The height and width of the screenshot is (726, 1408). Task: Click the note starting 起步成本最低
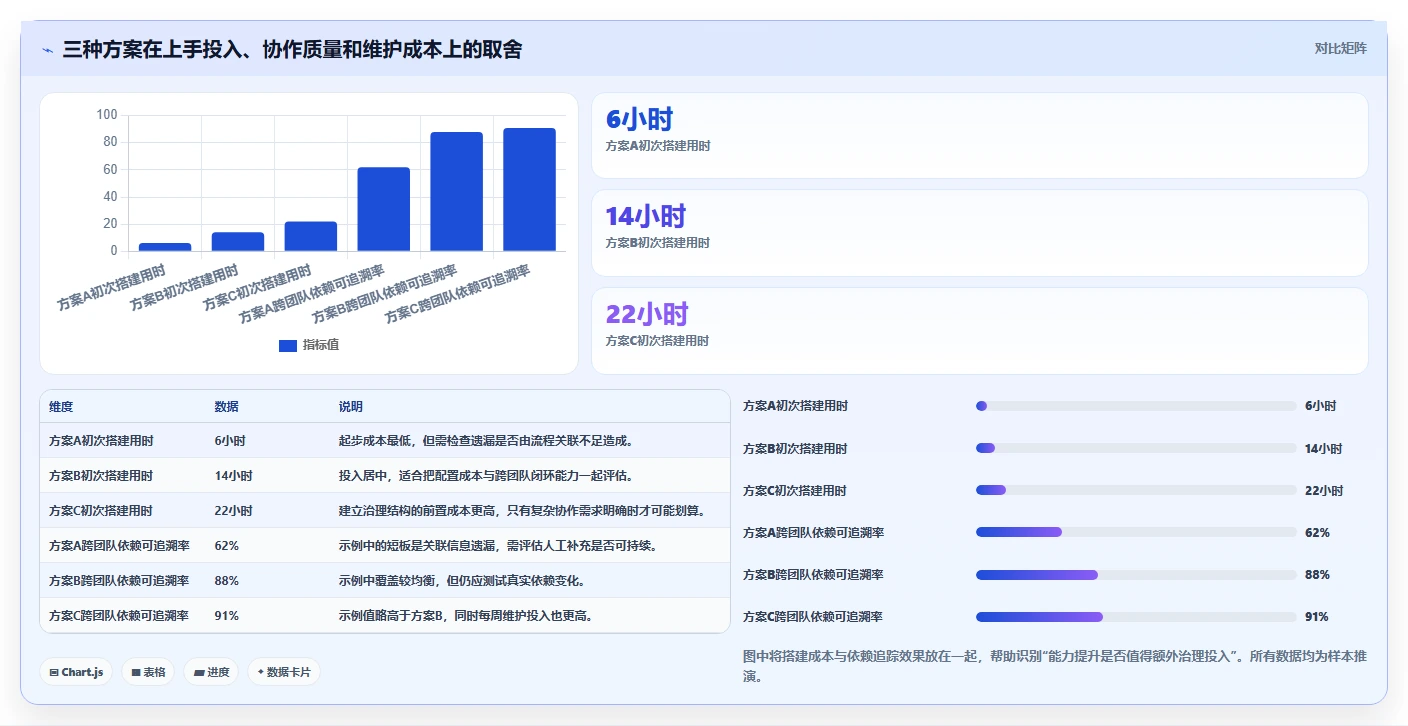[486, 441]
